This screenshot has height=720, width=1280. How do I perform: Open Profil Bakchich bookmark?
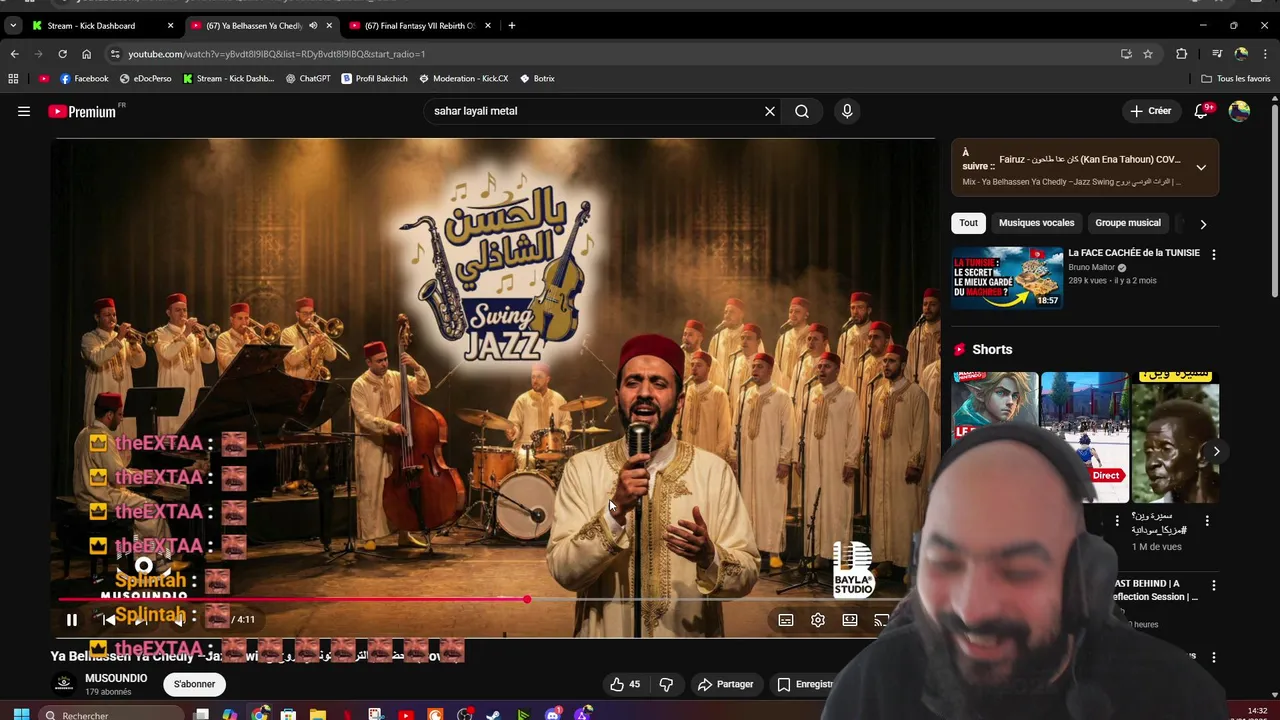(375, 78)
